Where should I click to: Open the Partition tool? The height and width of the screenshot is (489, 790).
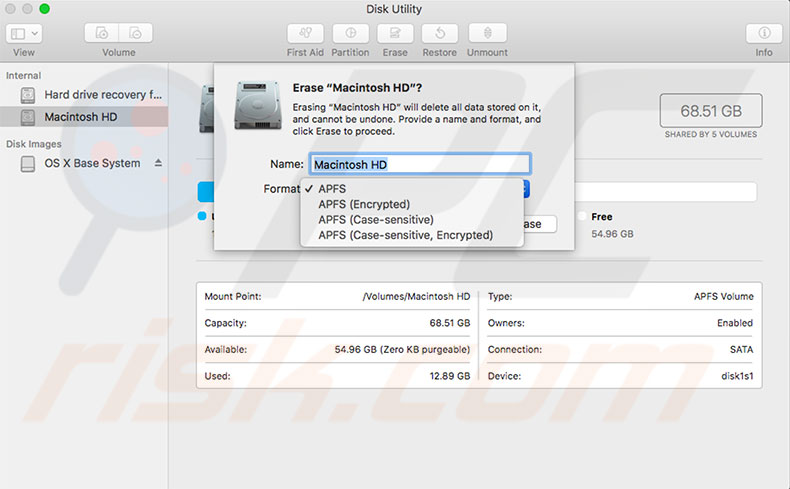point(350,33)
